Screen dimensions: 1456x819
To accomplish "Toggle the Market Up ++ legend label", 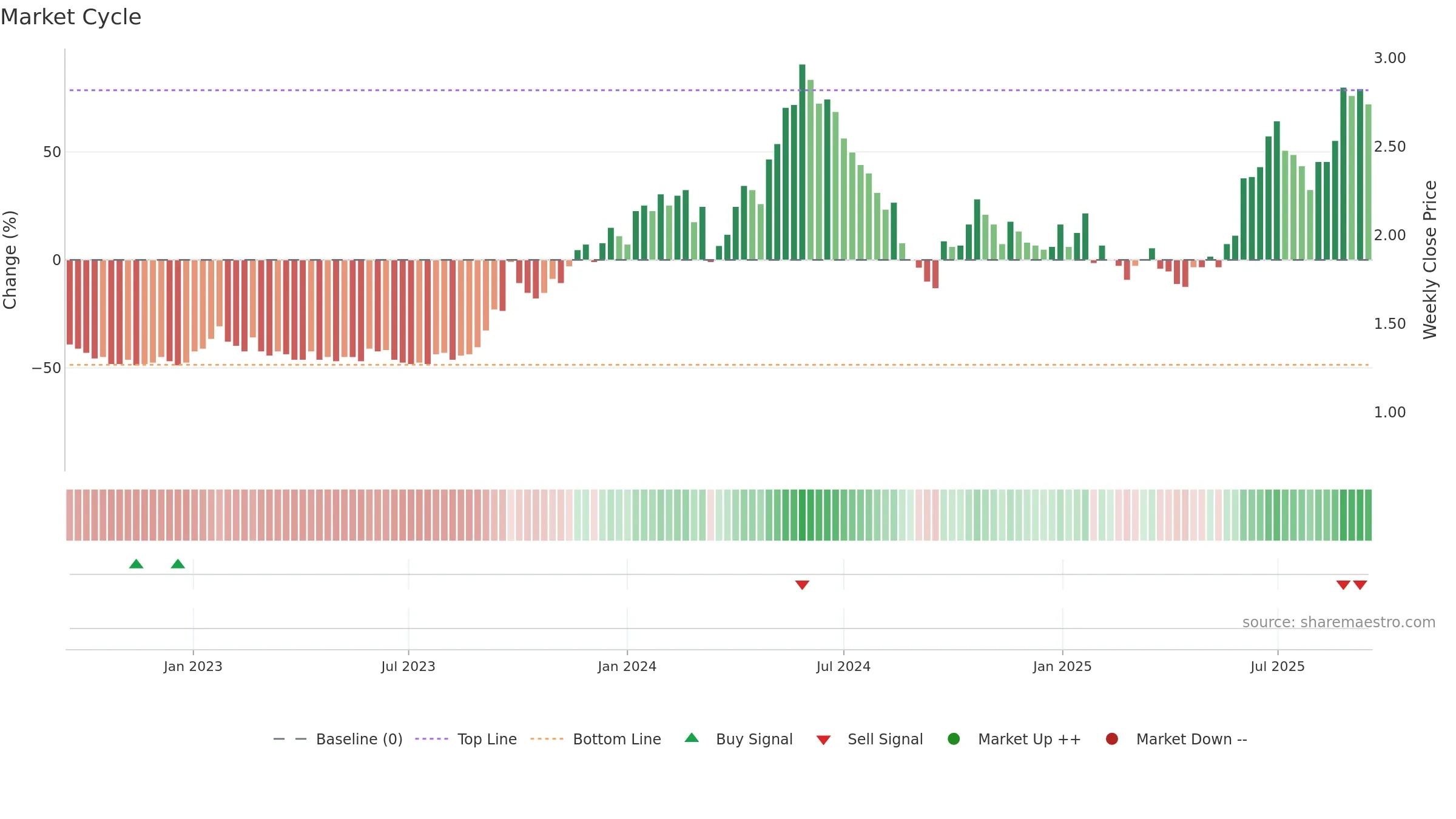I will point(1030,740).
